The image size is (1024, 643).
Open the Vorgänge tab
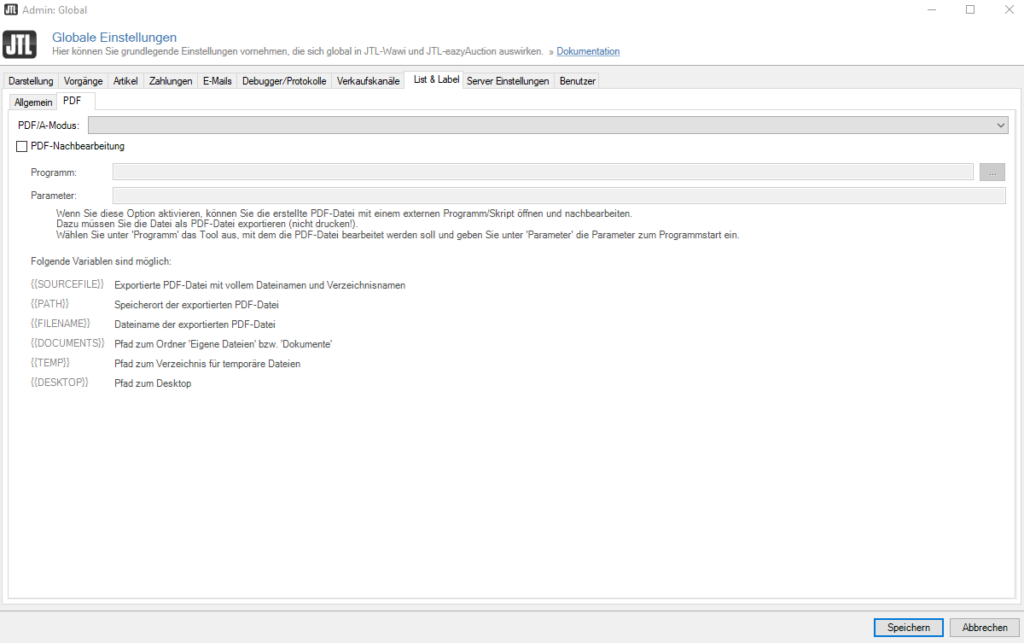click(x=83, y=81)
